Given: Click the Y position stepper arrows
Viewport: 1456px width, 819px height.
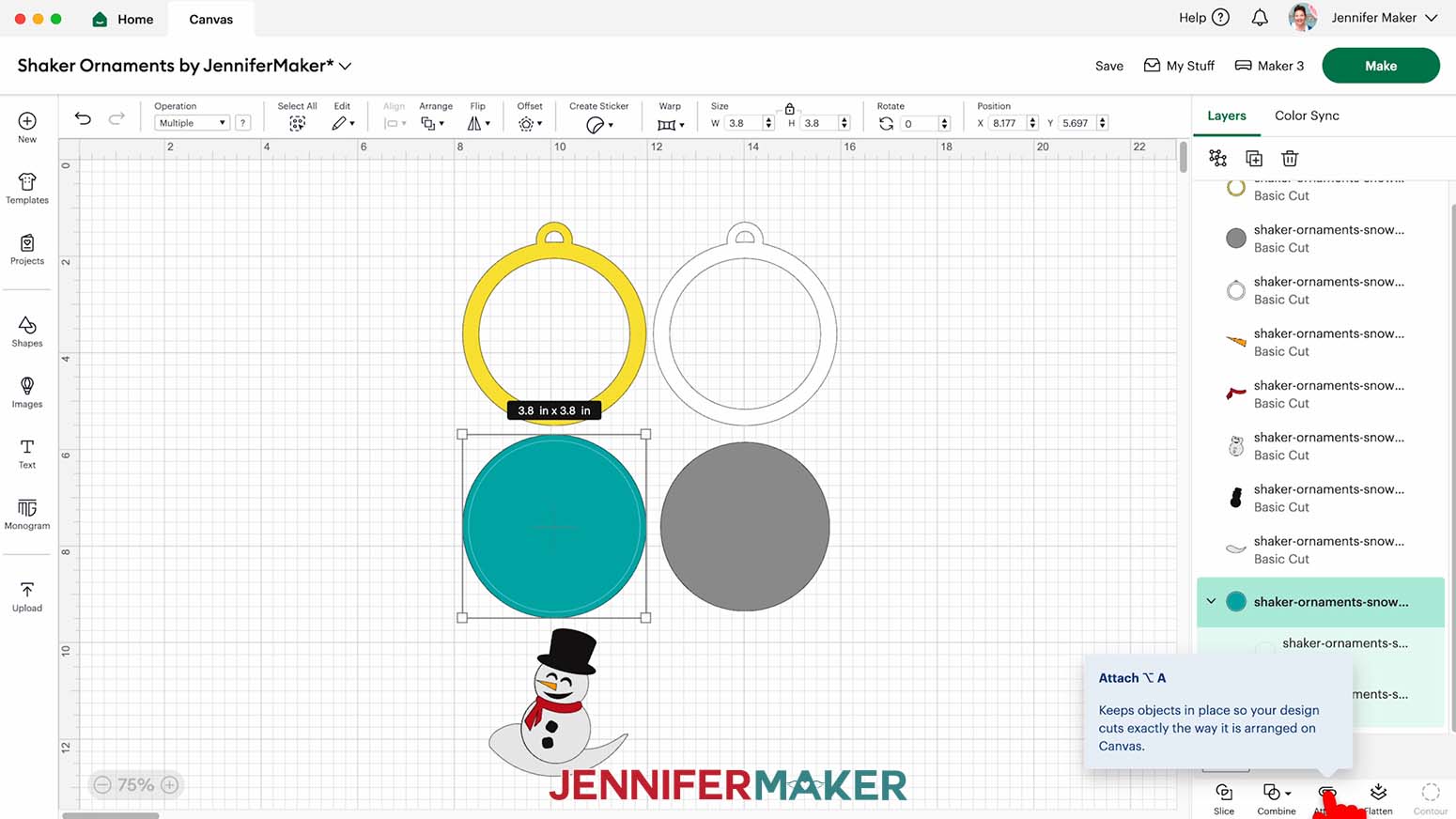Looking at the screenshot, I should click(x=1103, y=123).
